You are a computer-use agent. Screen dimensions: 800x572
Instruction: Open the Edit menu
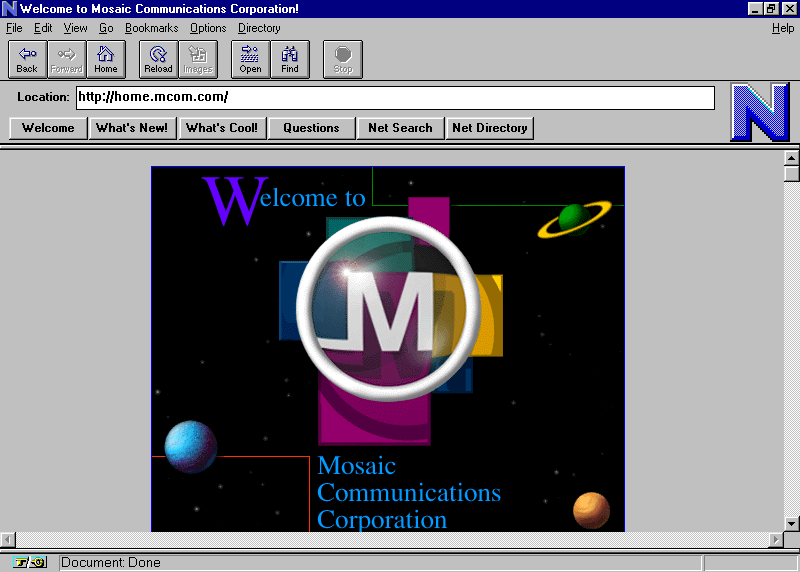click(43, 28)
